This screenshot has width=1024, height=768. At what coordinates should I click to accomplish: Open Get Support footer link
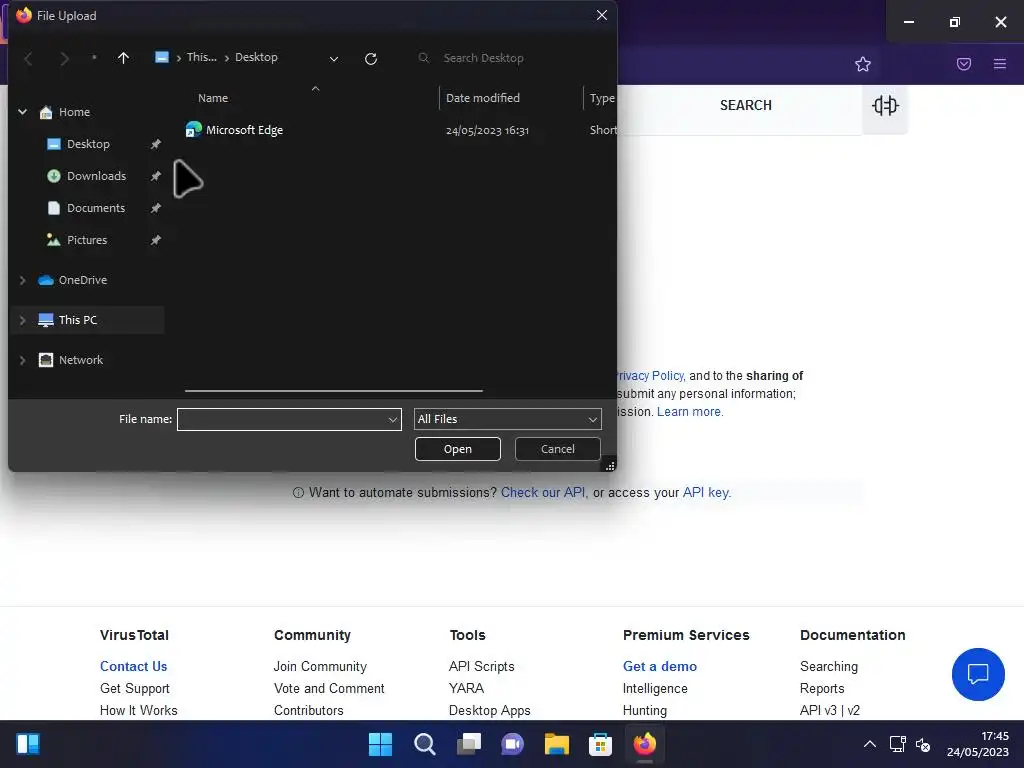click(135, 688)
